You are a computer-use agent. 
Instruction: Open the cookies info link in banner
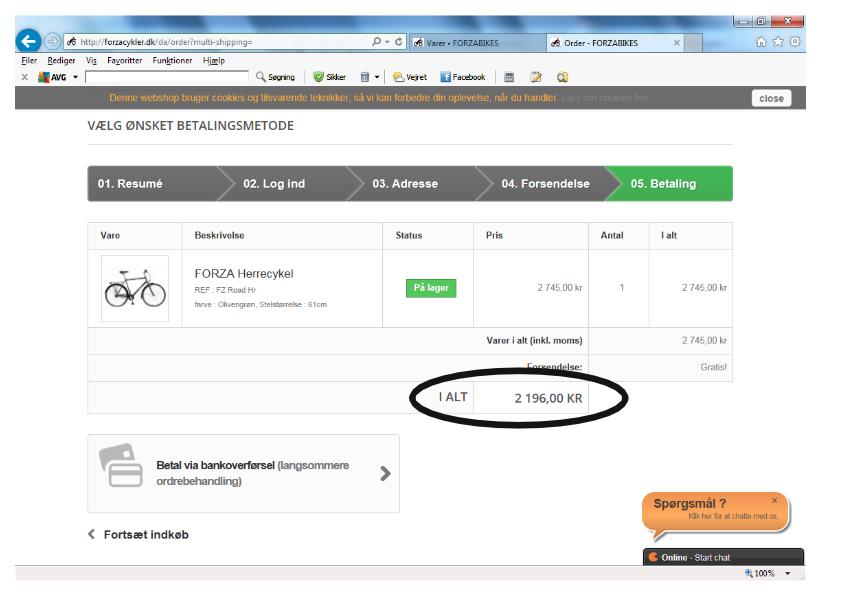pyautogui.click(x=605, y=98)
